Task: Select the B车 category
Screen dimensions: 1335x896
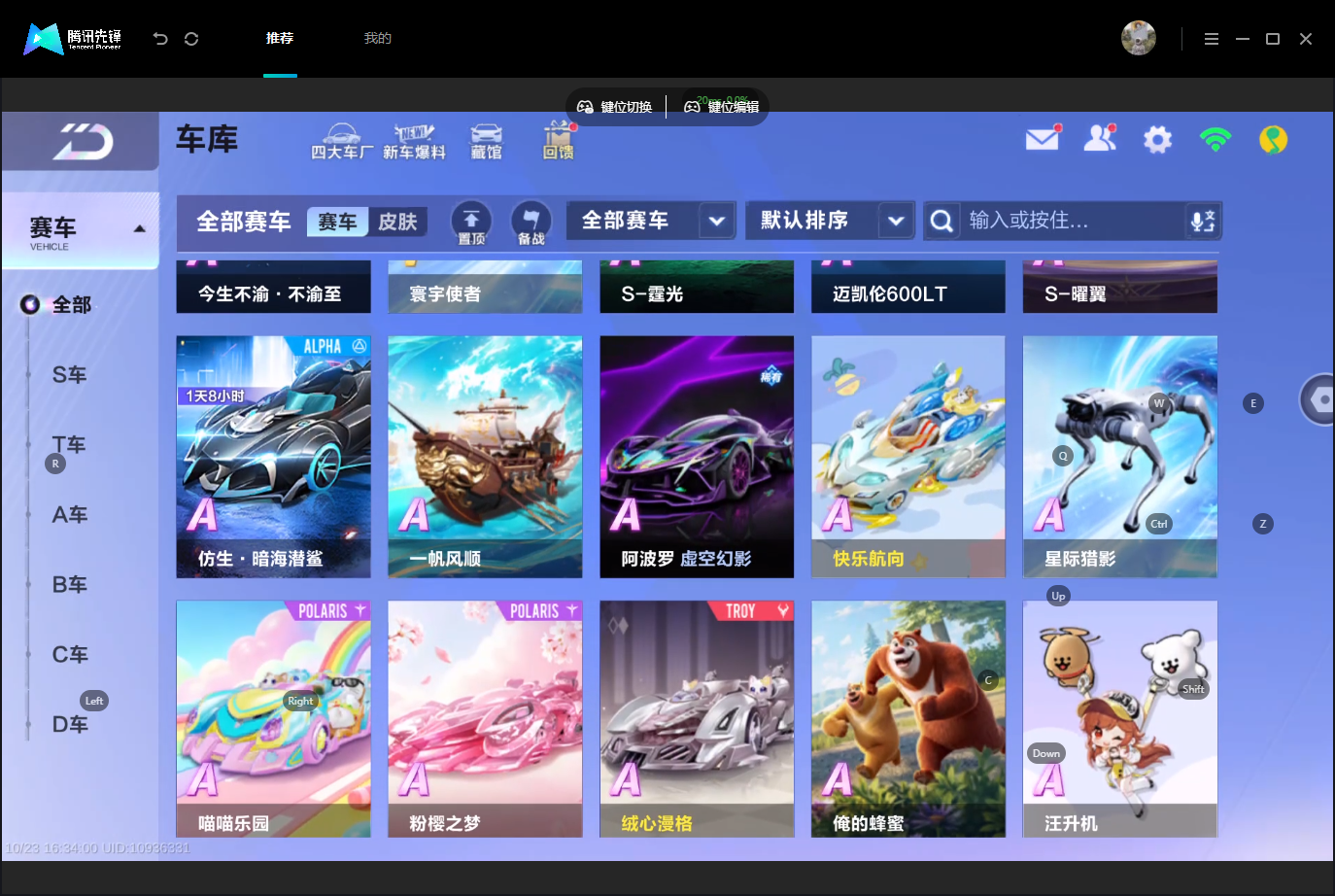Action: [69, 585]
